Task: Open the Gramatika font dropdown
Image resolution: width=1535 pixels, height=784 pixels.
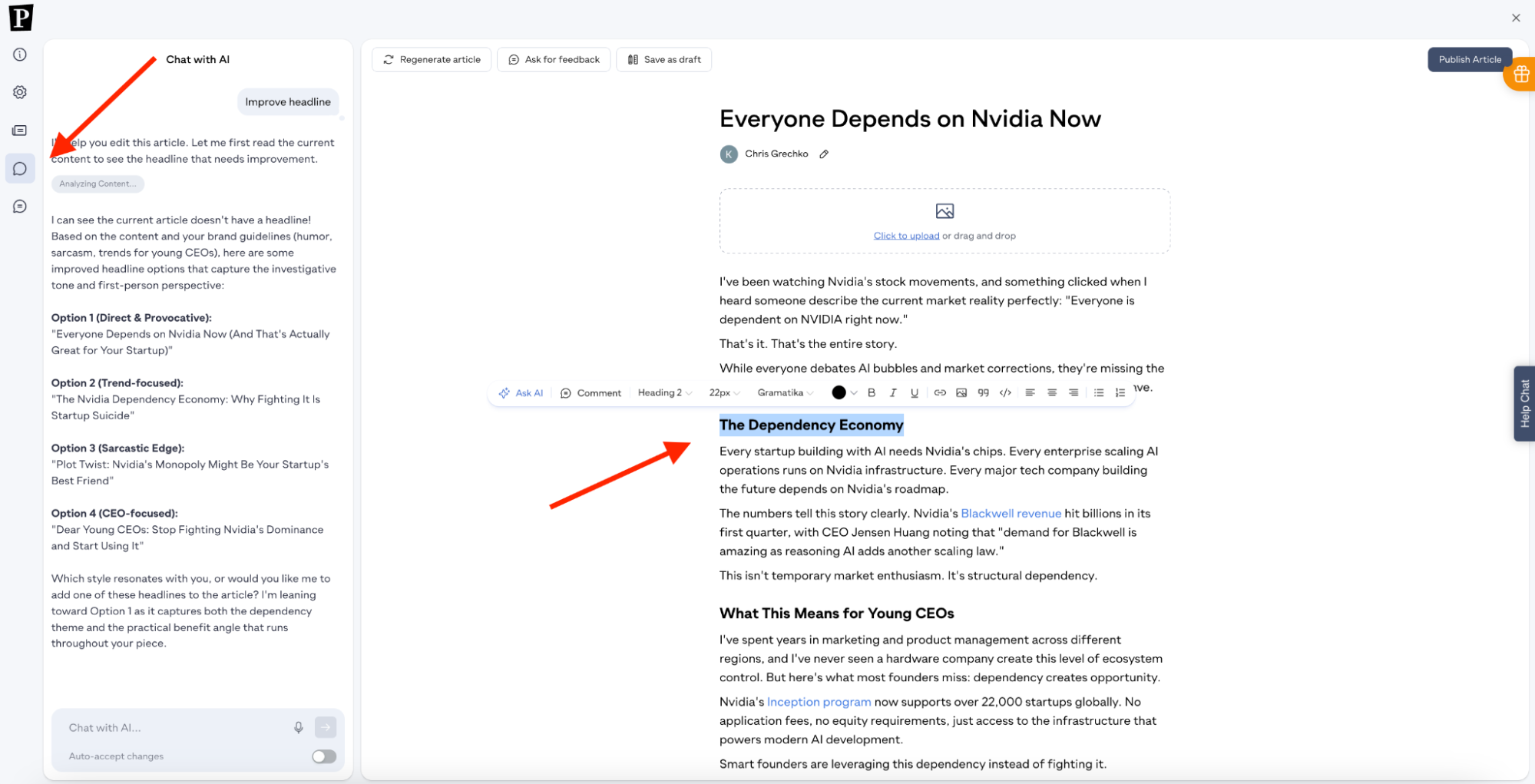Action: [786, 392]
